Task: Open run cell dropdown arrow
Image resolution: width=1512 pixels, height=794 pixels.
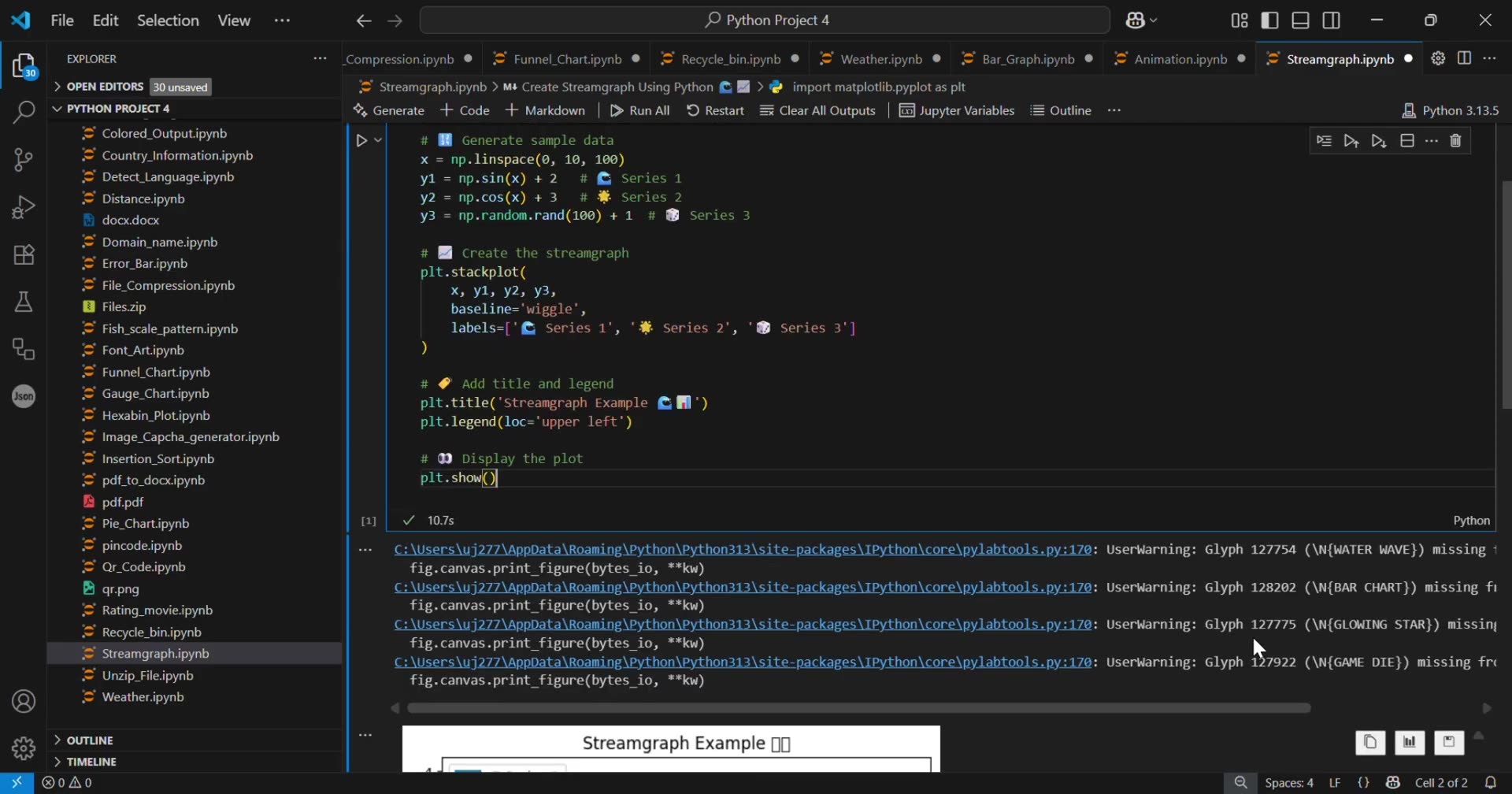Action: pyautogui.click(x=379, y=140)
